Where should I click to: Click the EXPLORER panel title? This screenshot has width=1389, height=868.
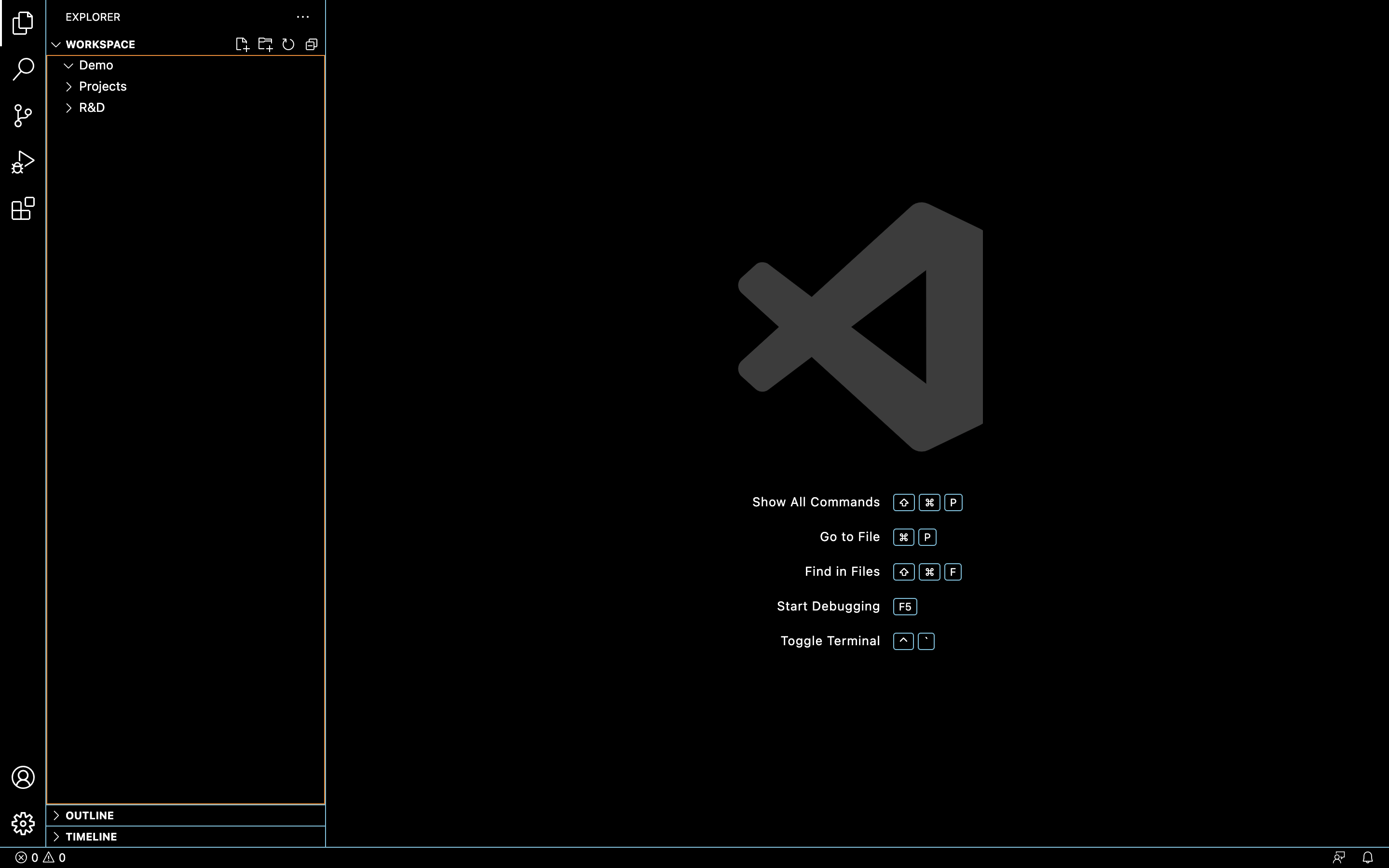(93, 17)
